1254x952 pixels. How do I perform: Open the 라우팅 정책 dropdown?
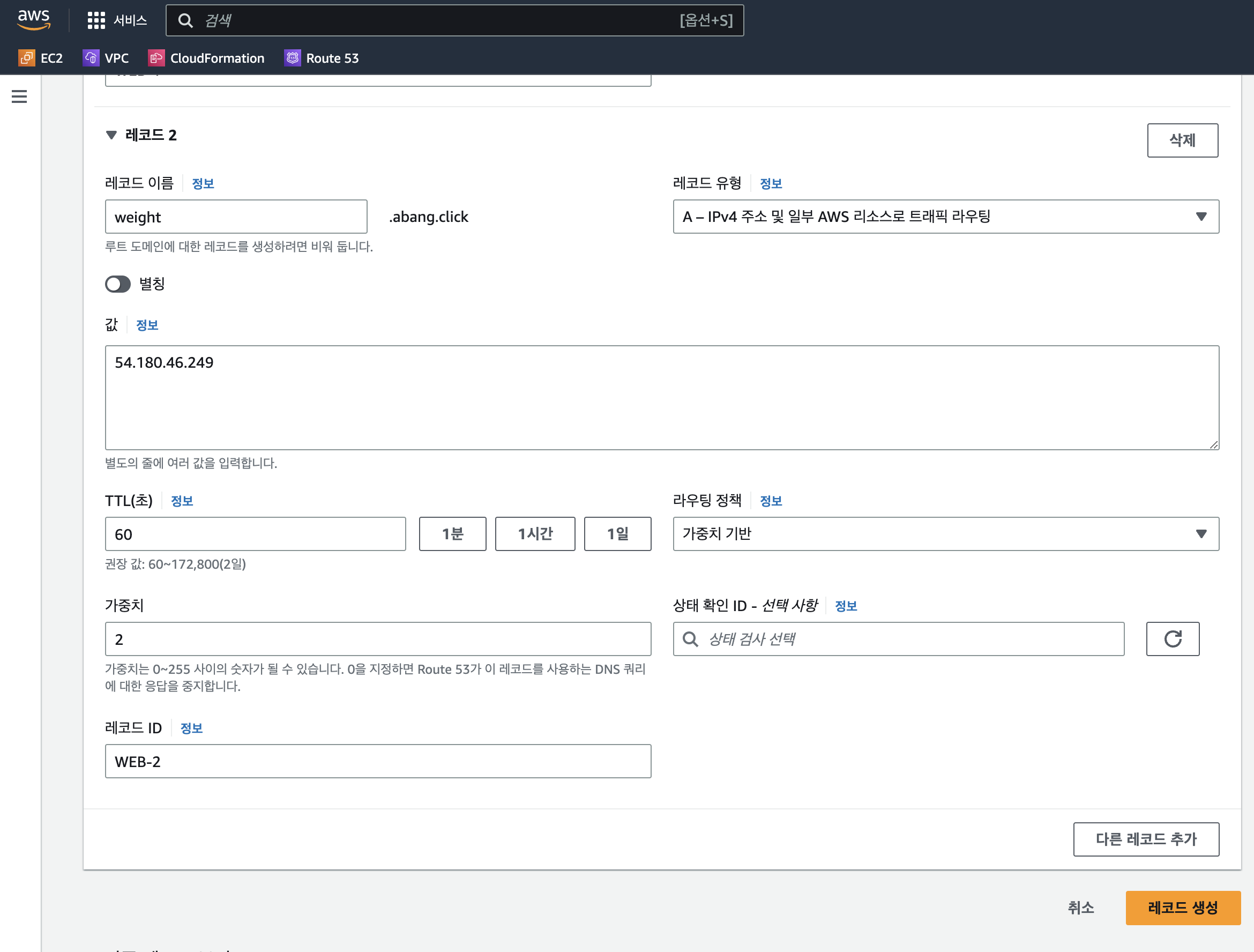click(x=945, y=533)
